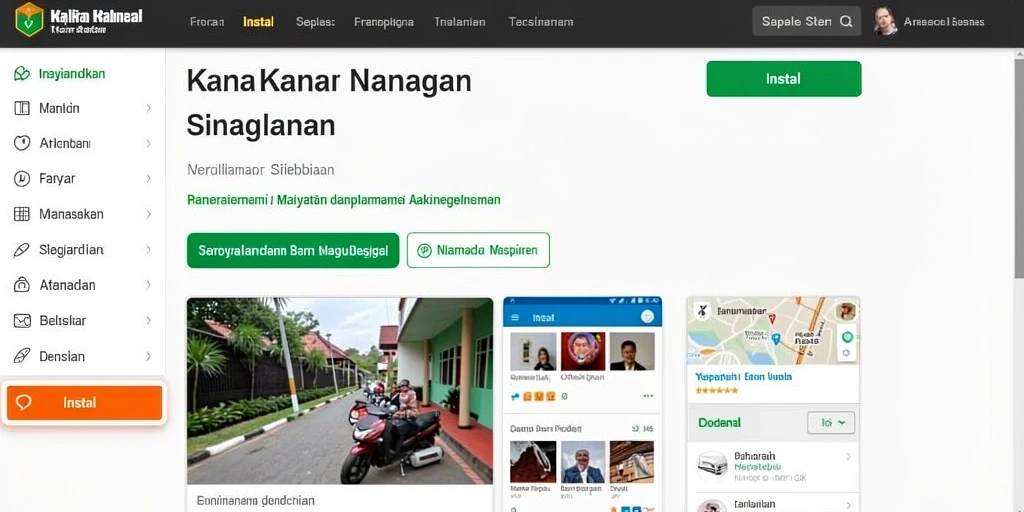The image size is (1024, 512).
Task: Click the red marker on the map
Action: pyautogui.click(x=771, y=318)
